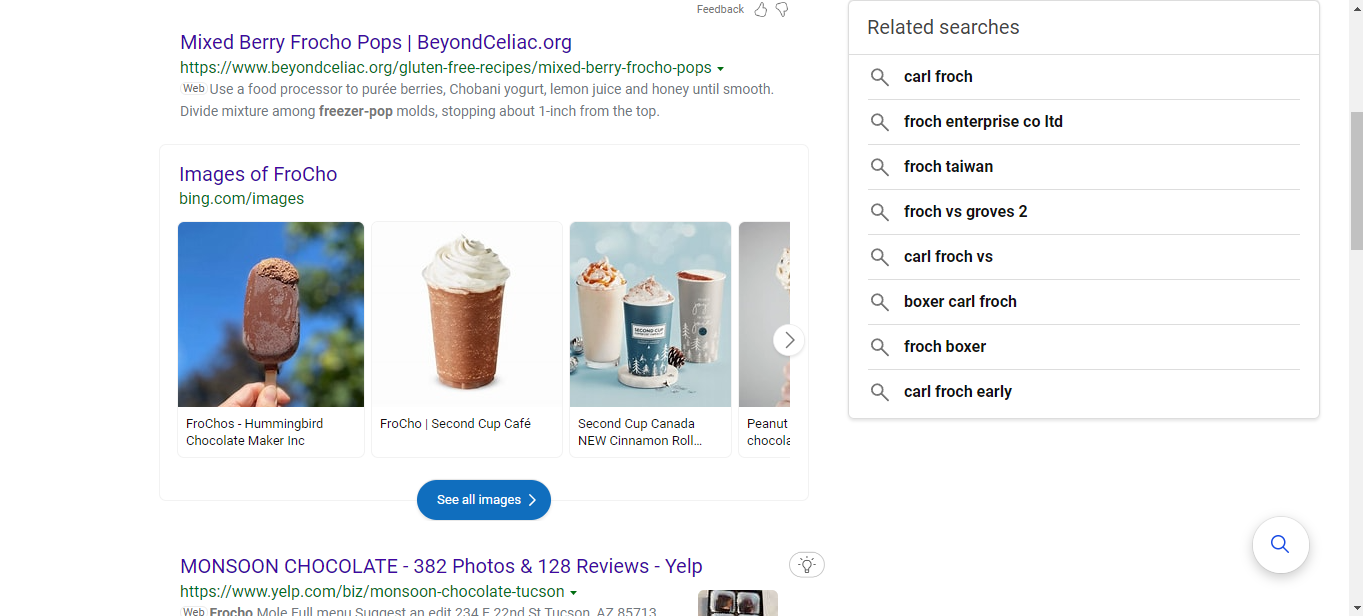This screenshot has height=616, width=1363.
Task: Click search icon beside 'carl froch vs'
Action: point(880,257)
